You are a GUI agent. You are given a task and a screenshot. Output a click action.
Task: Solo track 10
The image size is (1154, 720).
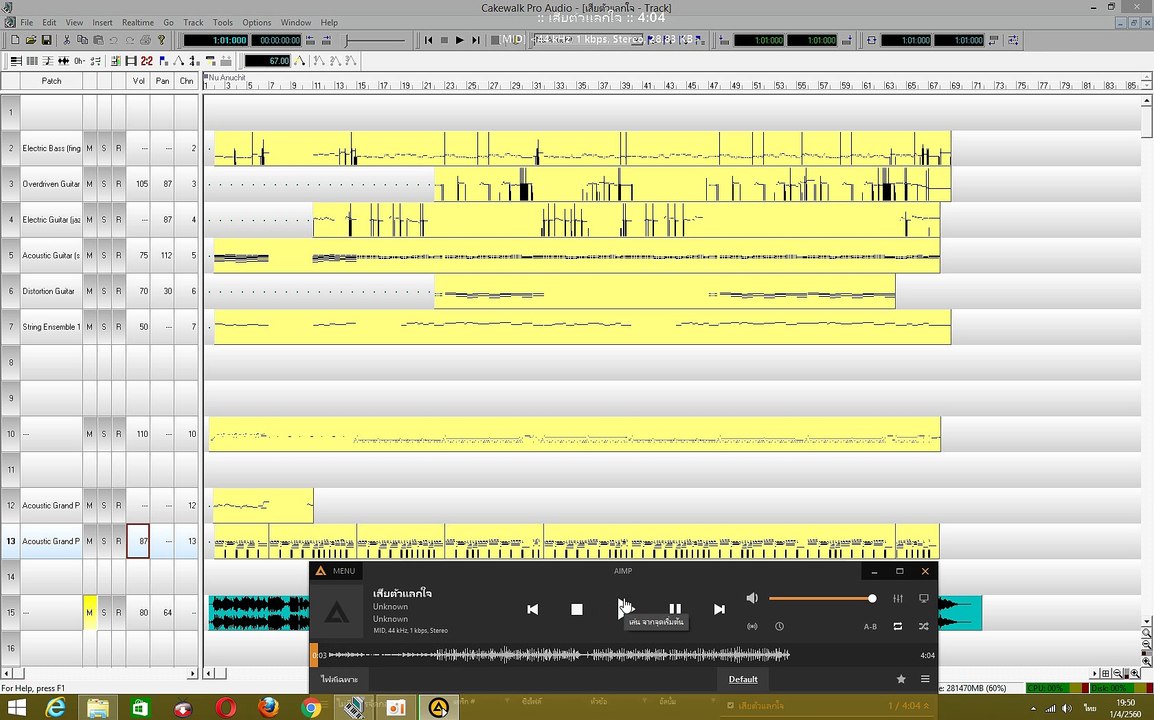[x=104, y=434]
